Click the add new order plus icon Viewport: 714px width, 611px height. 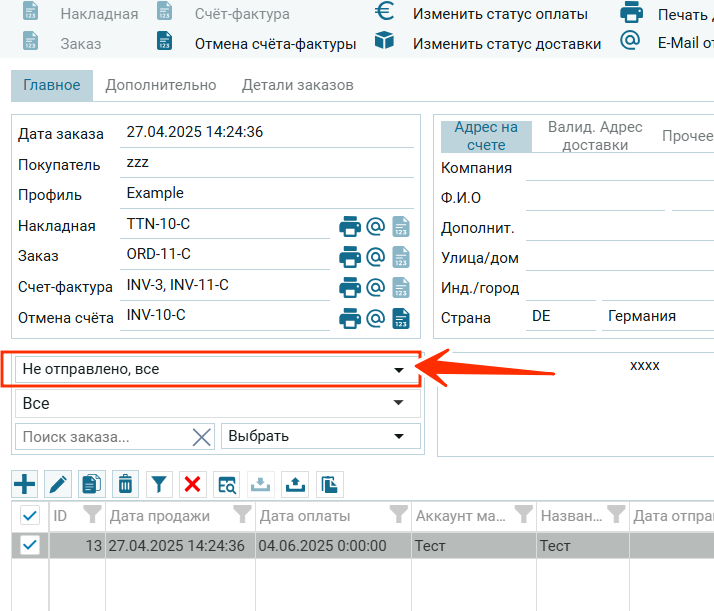[25, 485]
